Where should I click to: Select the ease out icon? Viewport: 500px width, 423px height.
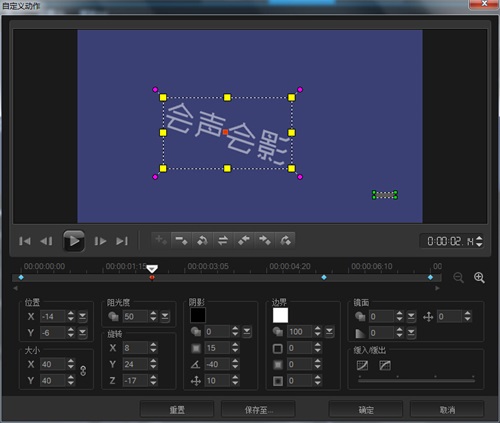pyautogui.click(x=385, y=365)
